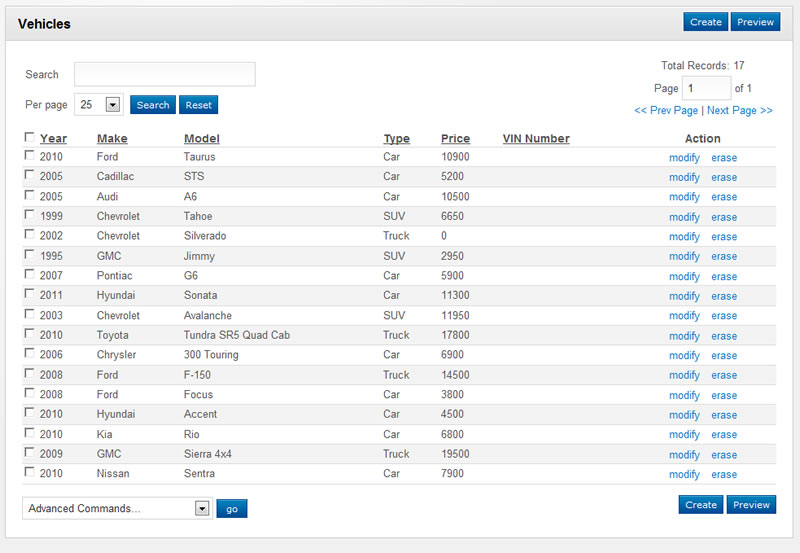Erase the Hyundai Sonata record

point(724,296)
